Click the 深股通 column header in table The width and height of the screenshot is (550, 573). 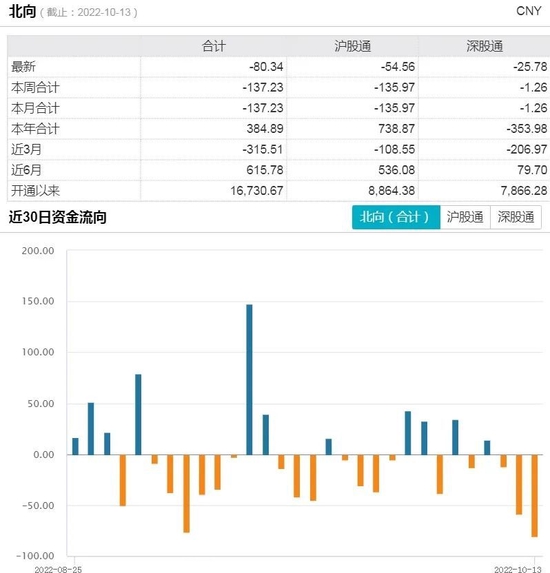485,46
